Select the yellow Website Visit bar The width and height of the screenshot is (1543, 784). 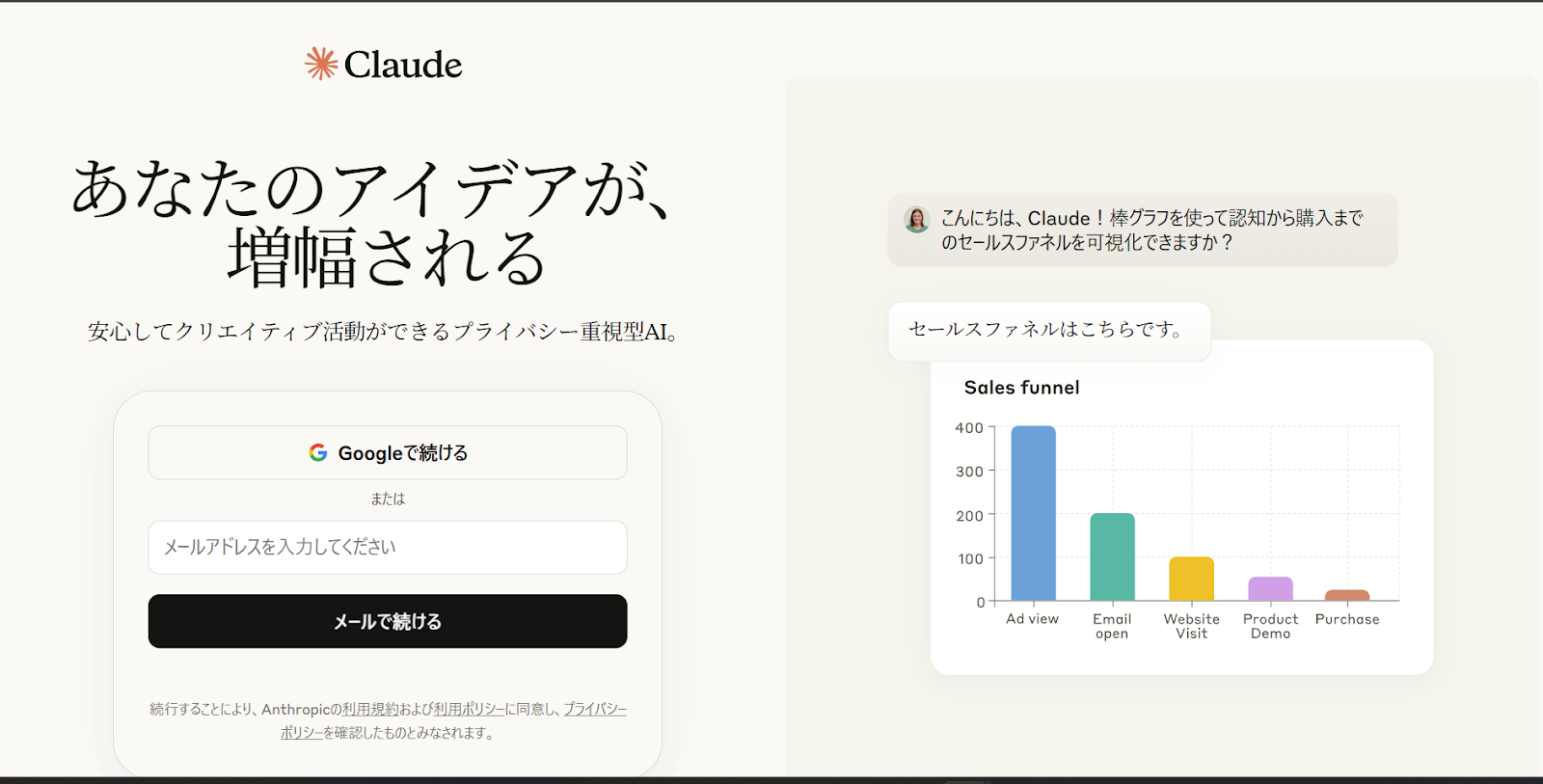(1191, 579)
